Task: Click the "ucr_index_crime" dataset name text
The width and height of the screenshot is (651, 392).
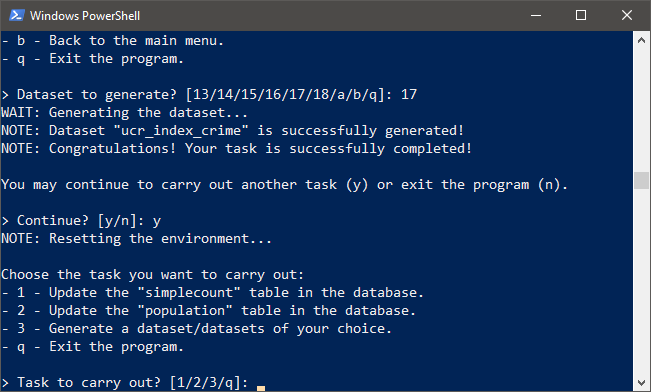Action: click(x=180, y=131)
